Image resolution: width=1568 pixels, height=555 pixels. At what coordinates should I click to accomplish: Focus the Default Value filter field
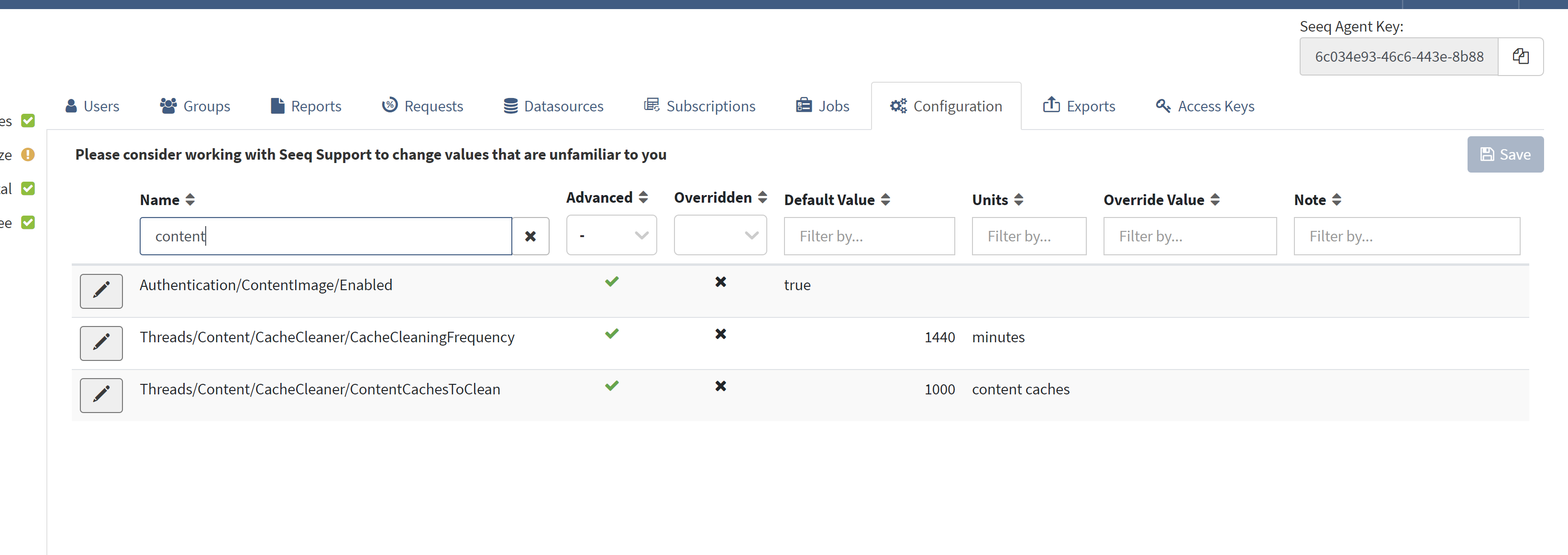pos(869,236)
